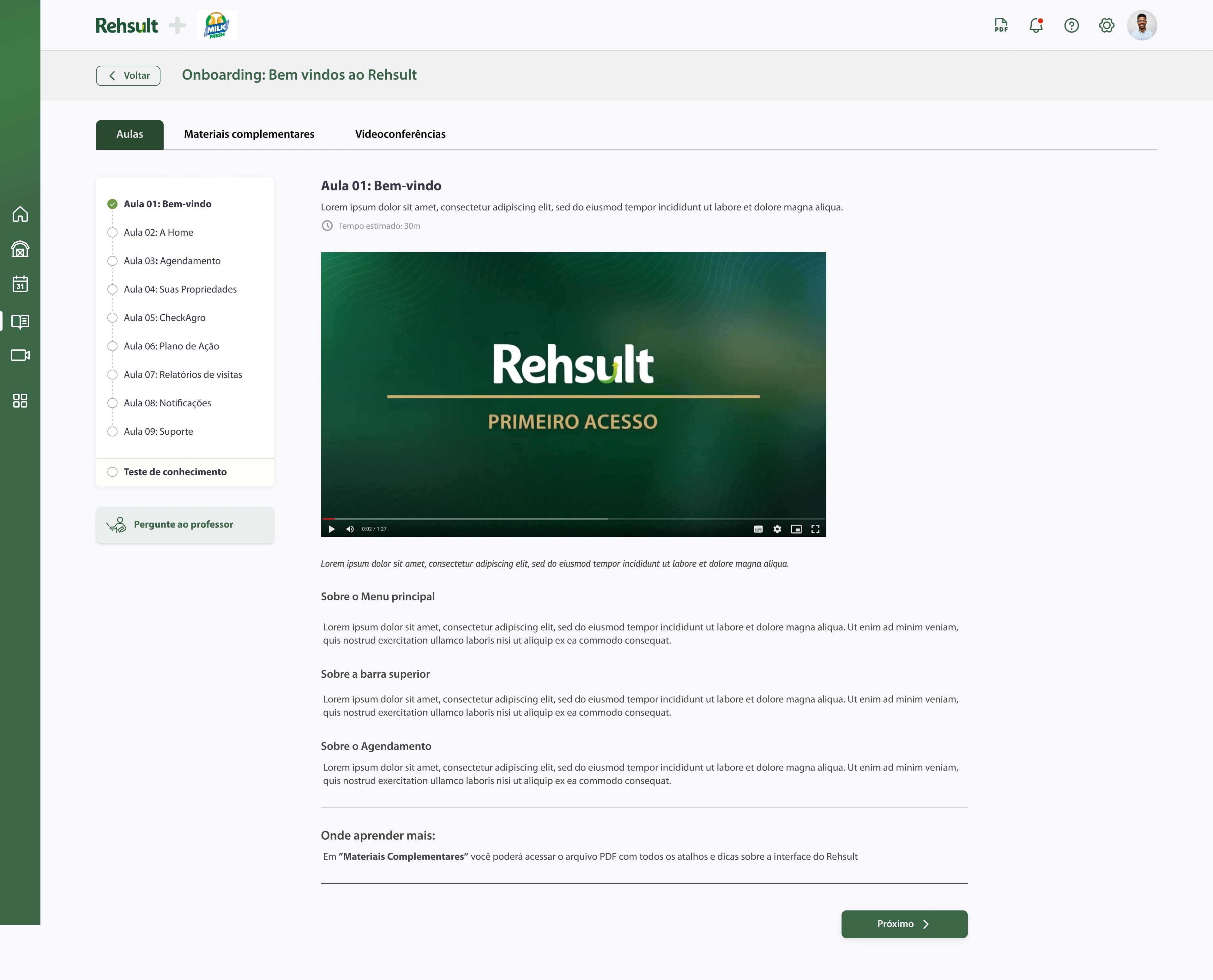The width and height of the screenshot is (1213, 980).
Task: Click the video progress bar
Action: click(x=573, y=518)
